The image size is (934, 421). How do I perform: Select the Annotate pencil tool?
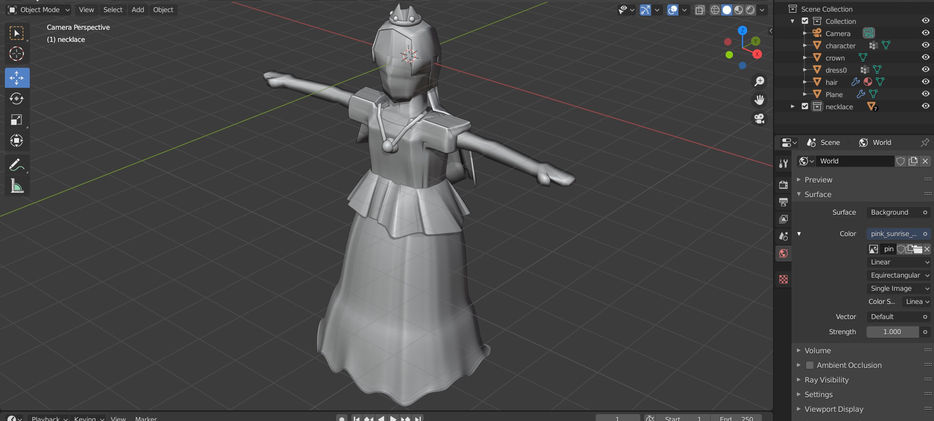coord(17,165)
